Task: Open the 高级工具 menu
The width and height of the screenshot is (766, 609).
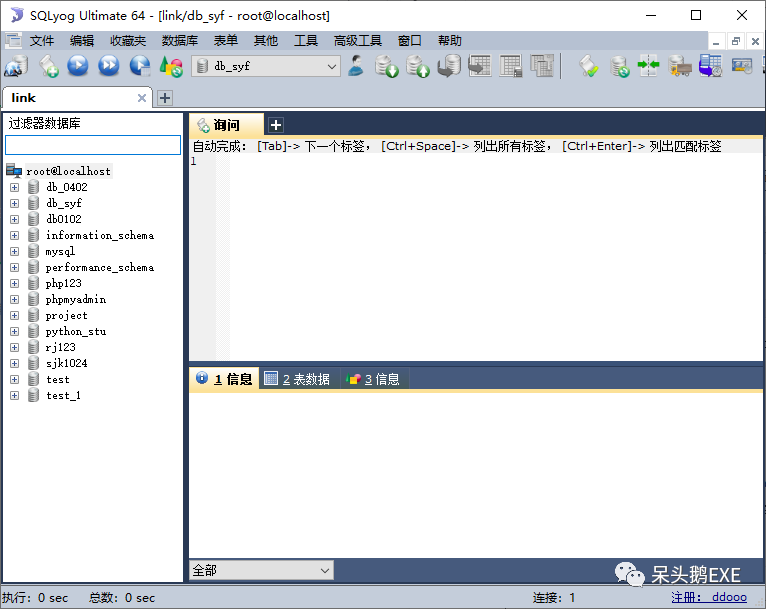Action: pyautogui.click(x=358, y=41)
